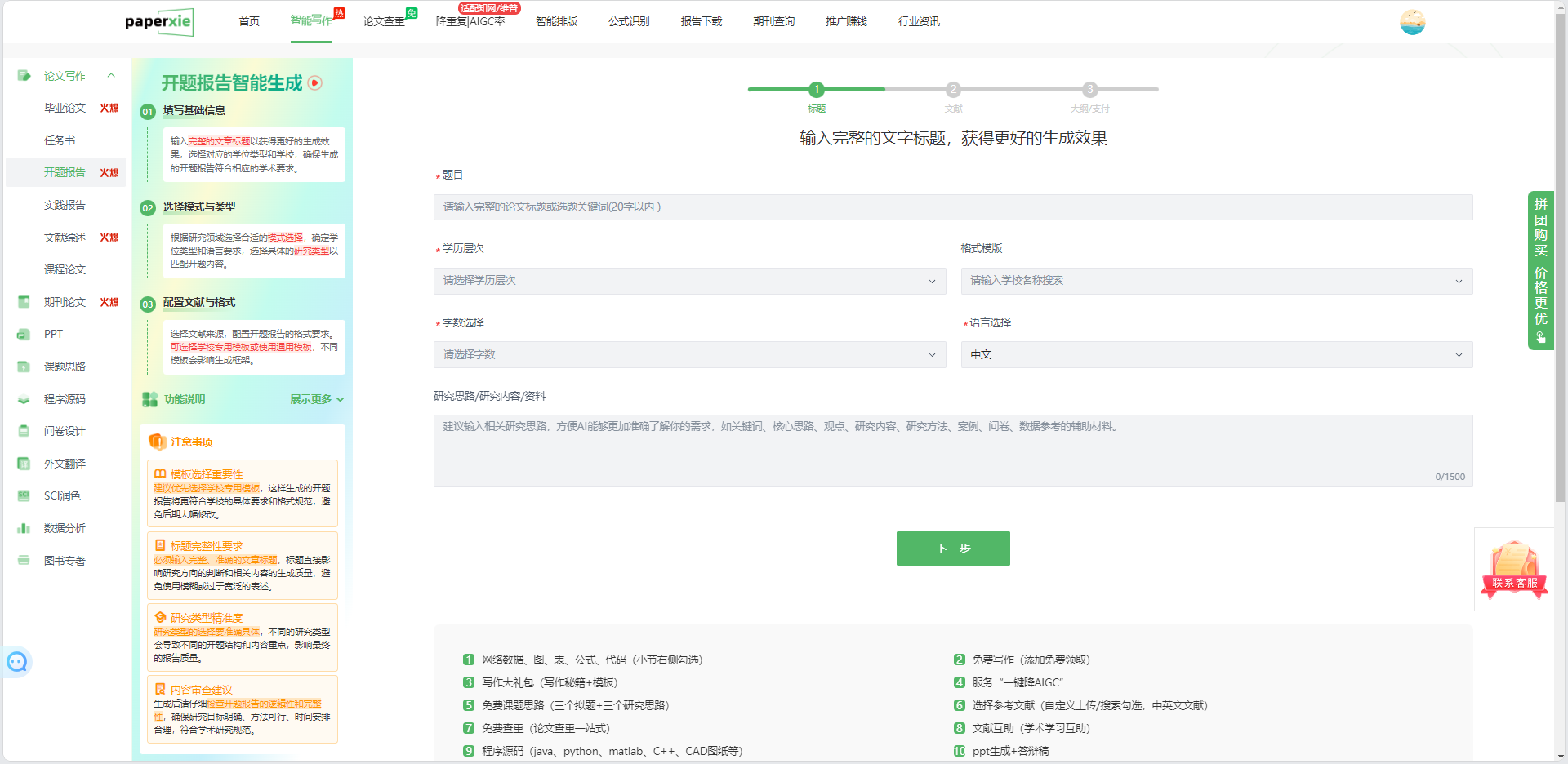Collapse the 论文写作 sidebar section

pos(111,76)
